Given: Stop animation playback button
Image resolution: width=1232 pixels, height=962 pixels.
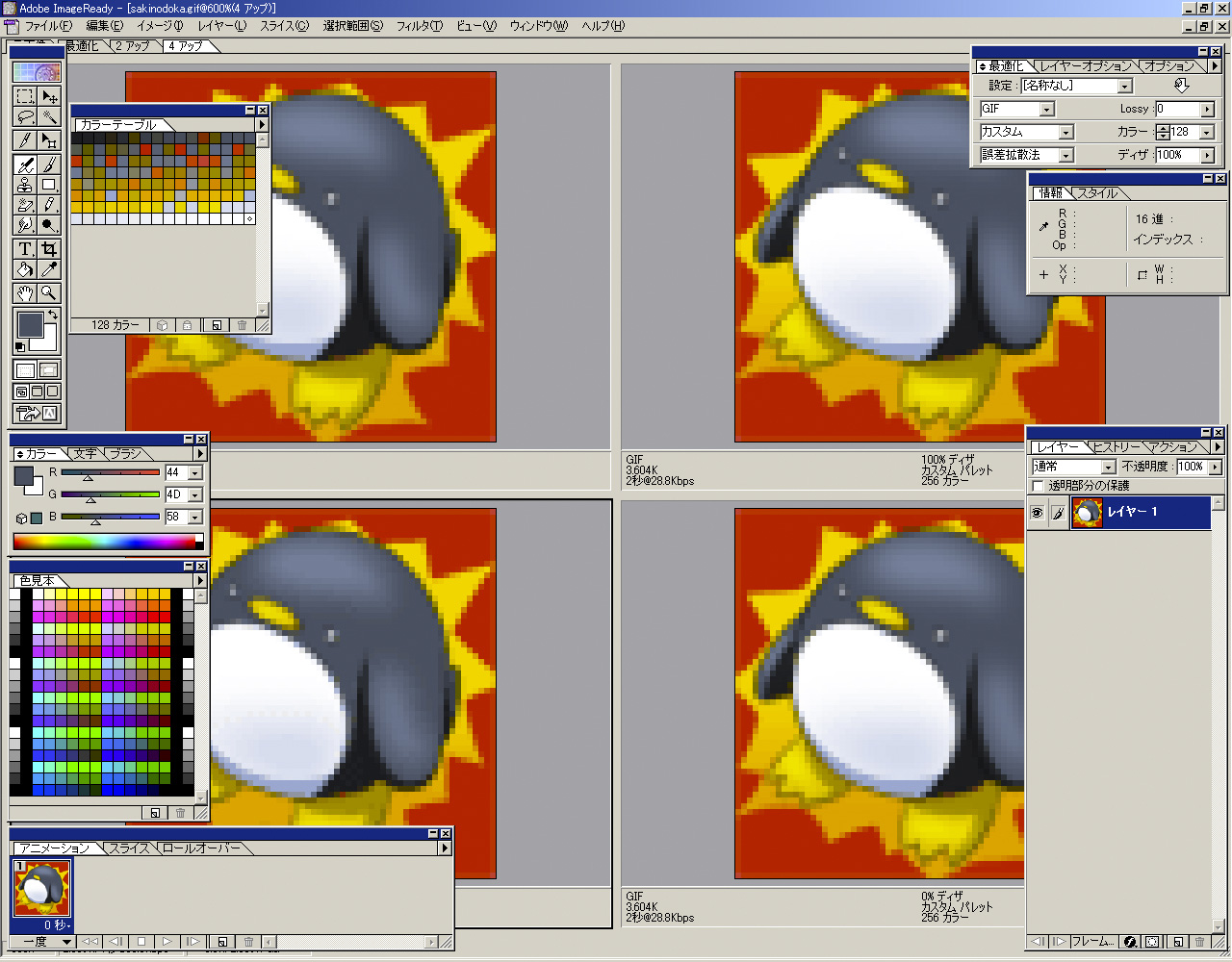Looking at the screenshot, I should 141,942.
